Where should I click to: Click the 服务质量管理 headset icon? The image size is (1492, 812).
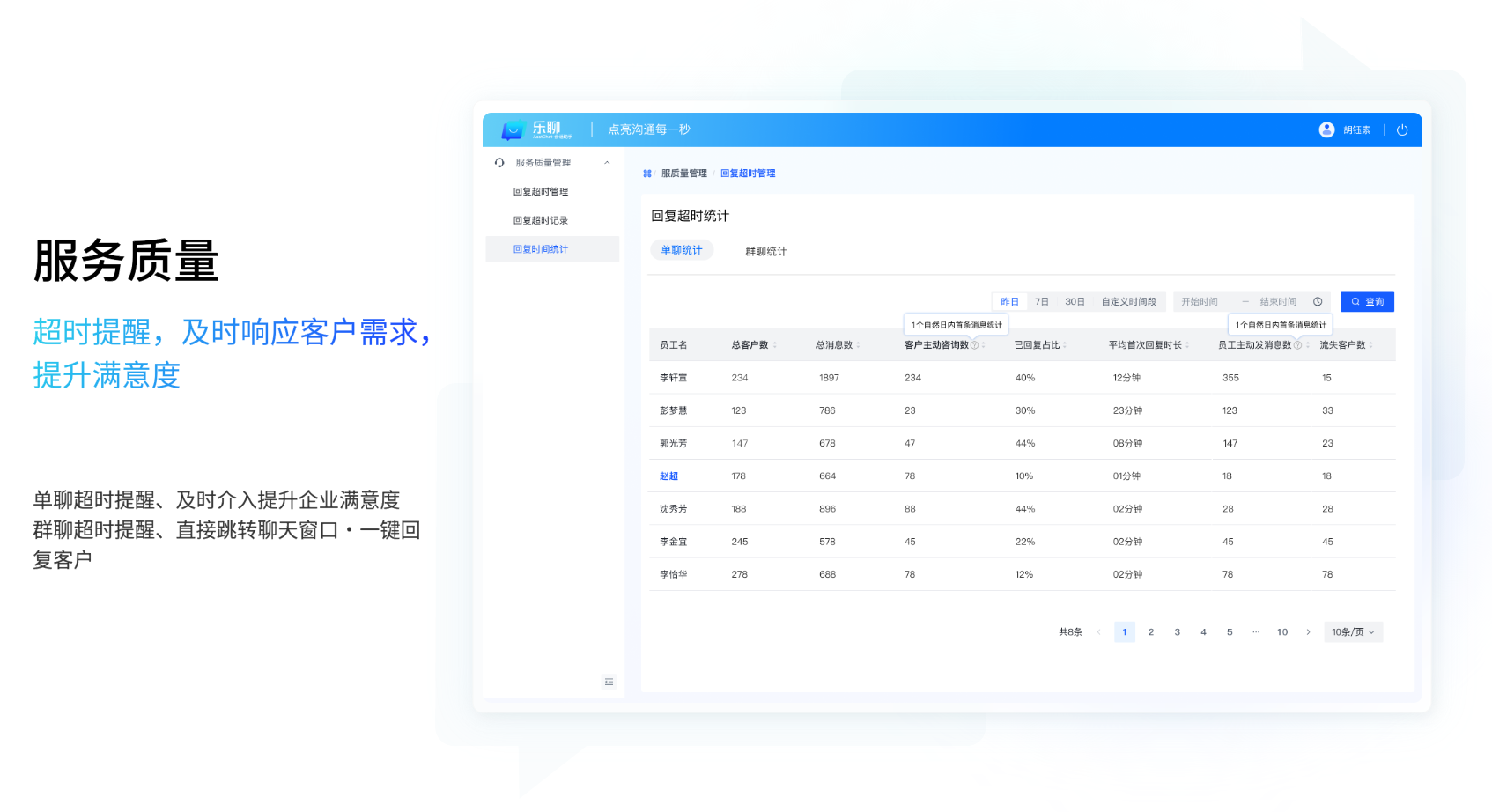pos(499,163)
